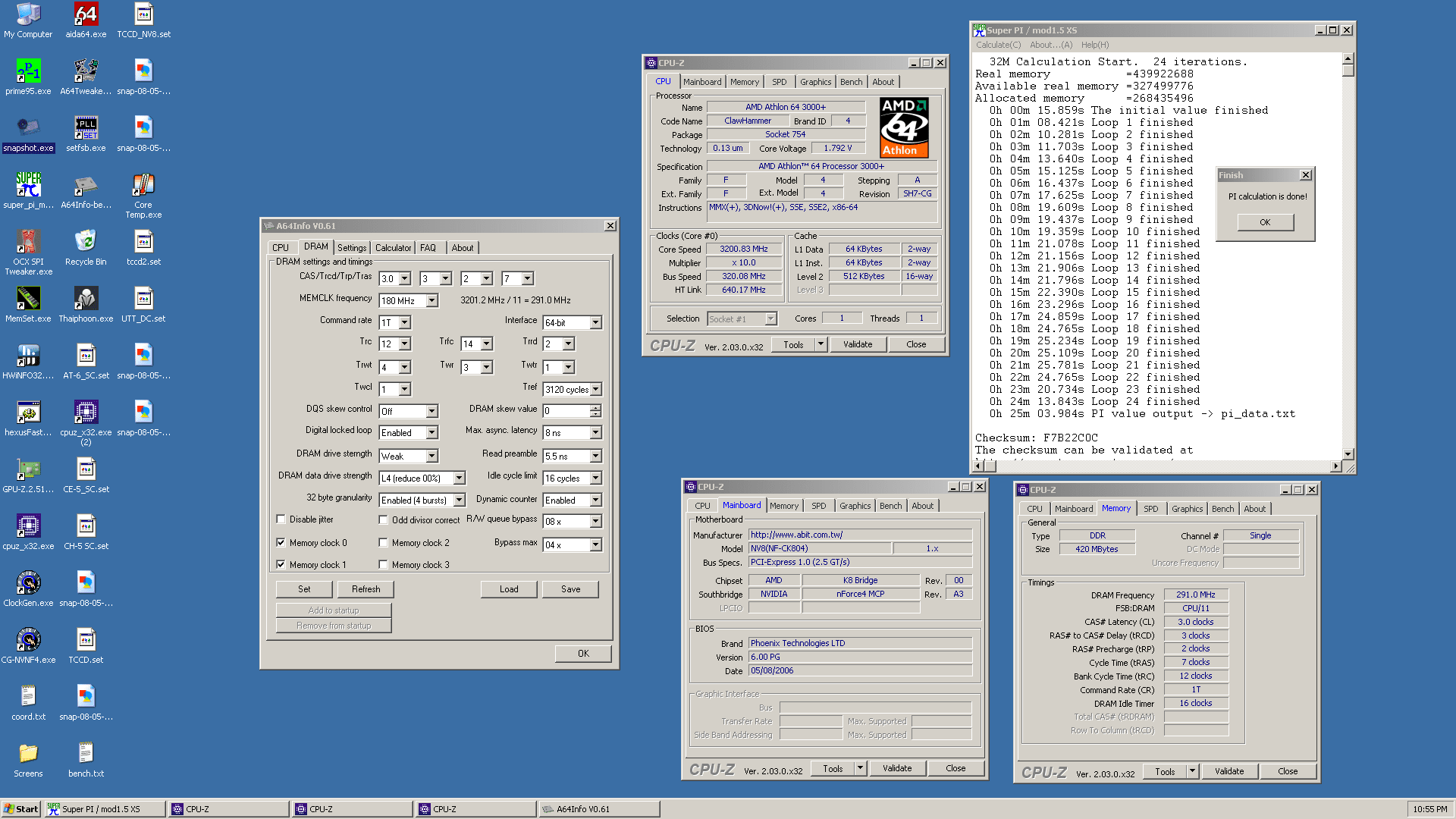Click the DRAM skew value field

(x=566, y=411)
